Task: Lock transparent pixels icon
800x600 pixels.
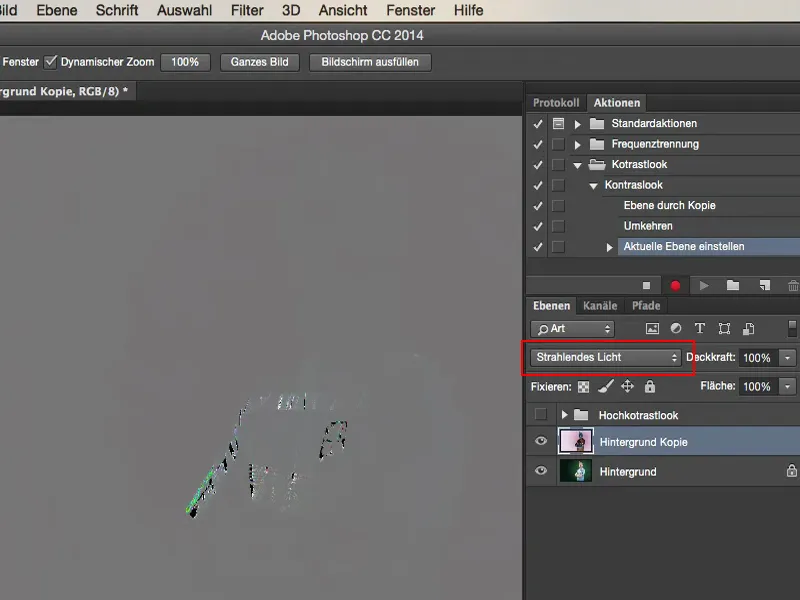Action: pos(583,387)
